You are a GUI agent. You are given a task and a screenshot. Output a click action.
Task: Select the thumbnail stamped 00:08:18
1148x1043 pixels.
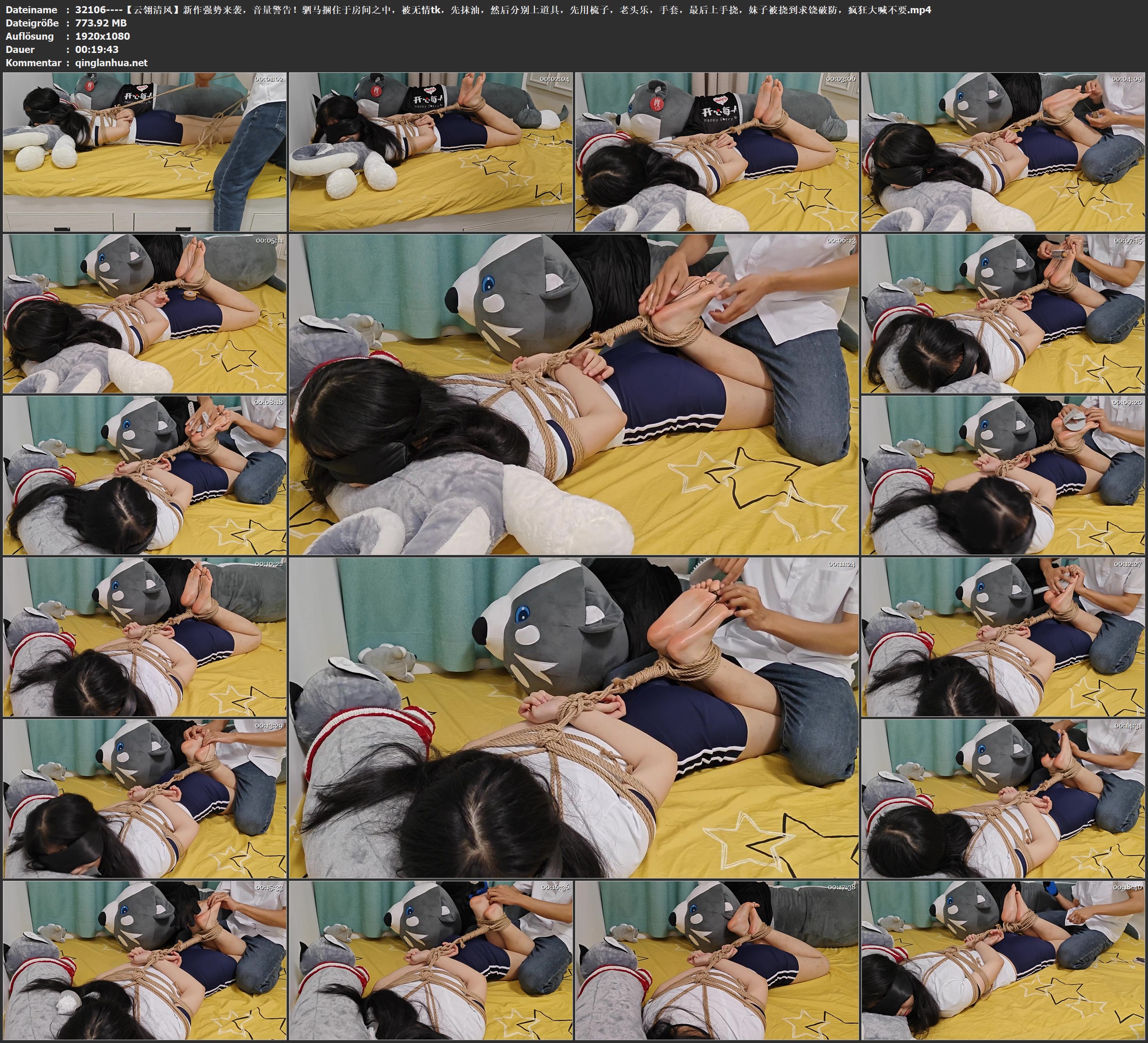tap(145, 475)
